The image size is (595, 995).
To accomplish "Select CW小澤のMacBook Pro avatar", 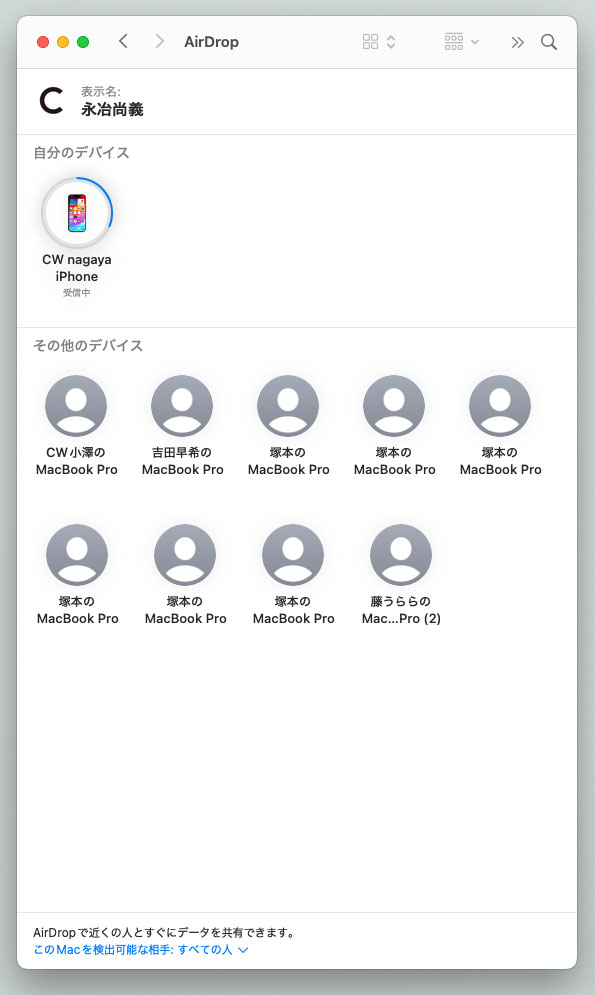I will pyautogui.click(x=76, y=406).
